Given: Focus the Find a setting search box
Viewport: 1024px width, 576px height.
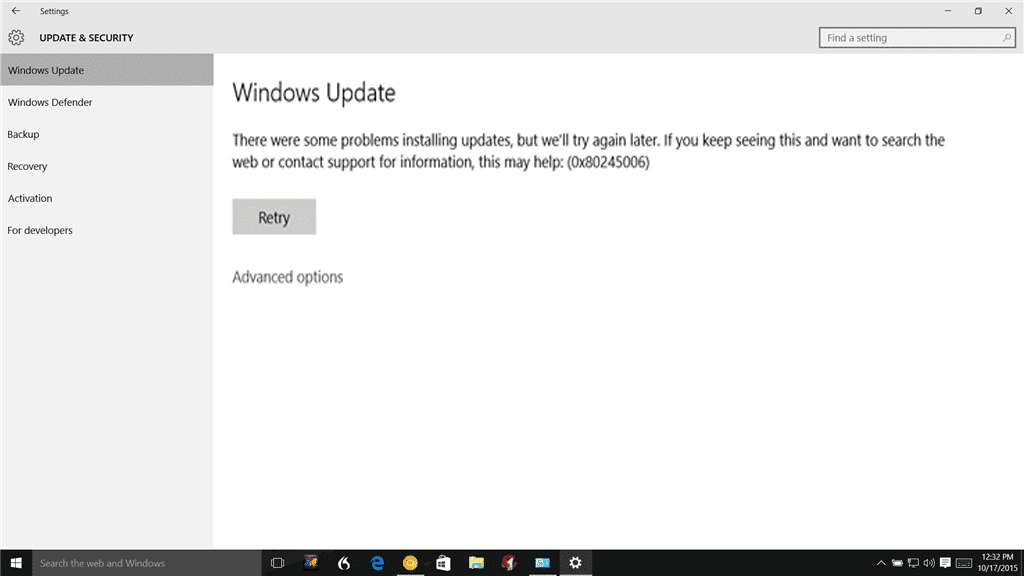Looking at the screenshot, I should tap(917, 38).
